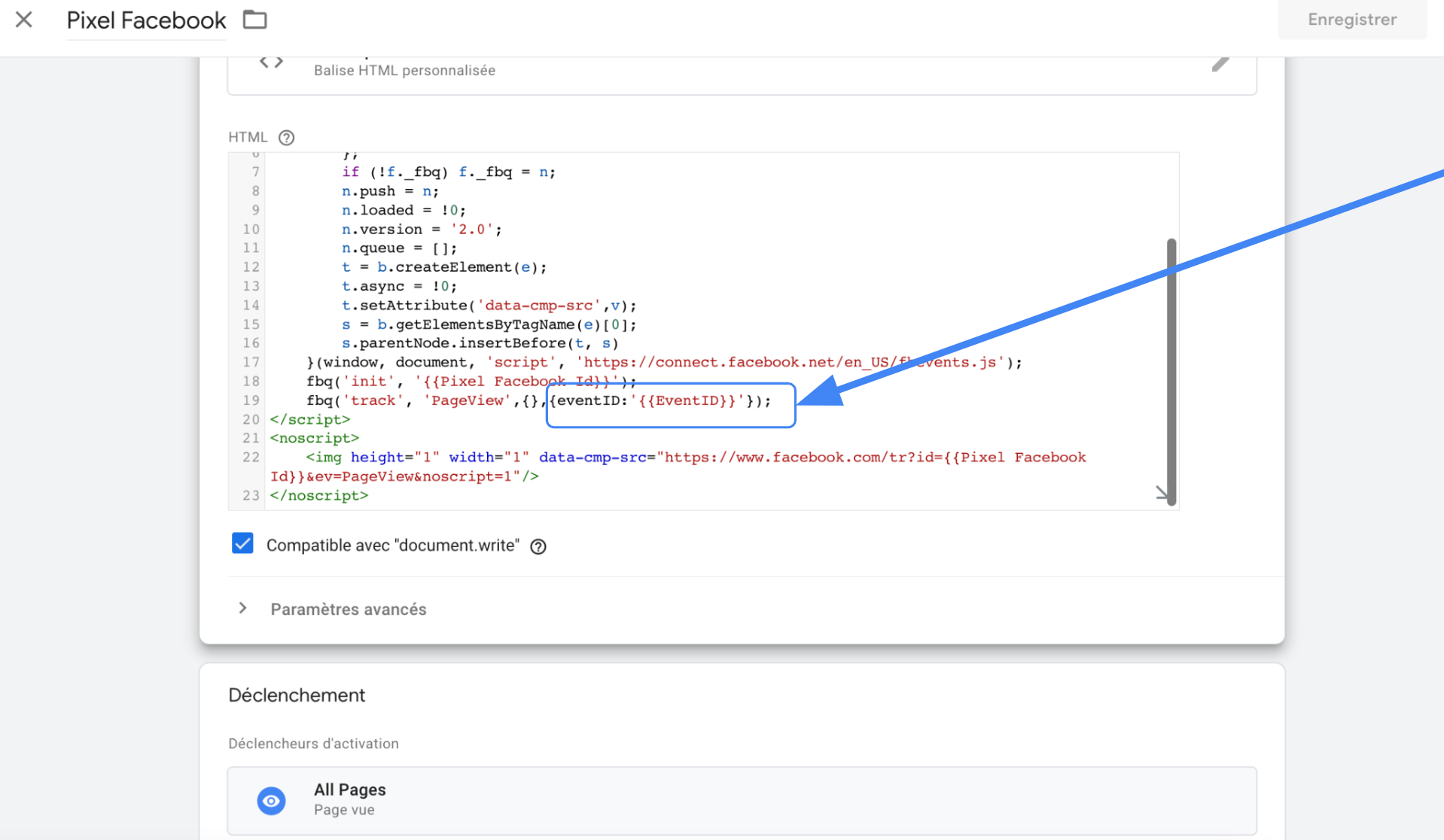Click the folder icon beside Pixel Facebook
1444x840 pixels.
click(255, 20)
